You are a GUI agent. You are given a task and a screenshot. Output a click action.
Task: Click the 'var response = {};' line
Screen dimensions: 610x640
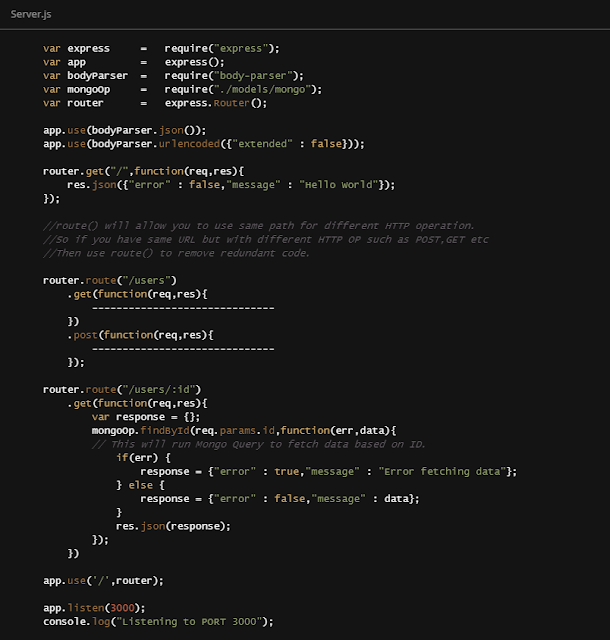[x=146, y=417]
